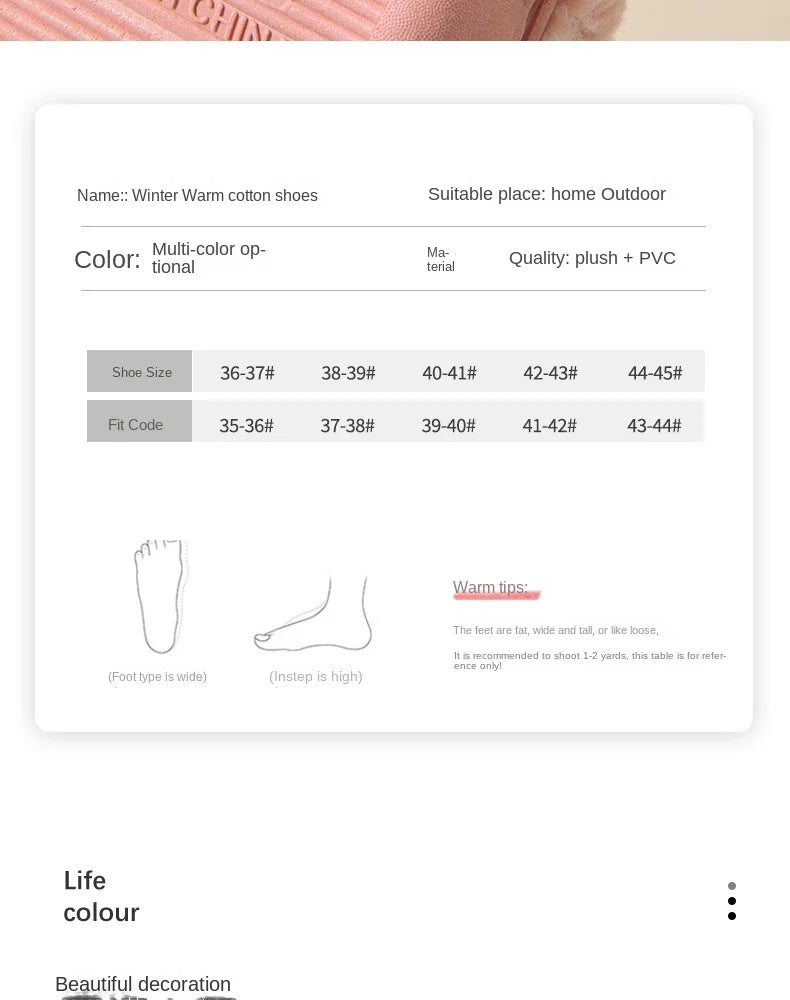Viewport: 790px width, 1000px height.
Task: Select fit code 35-36#
Action: pos(246,425)
